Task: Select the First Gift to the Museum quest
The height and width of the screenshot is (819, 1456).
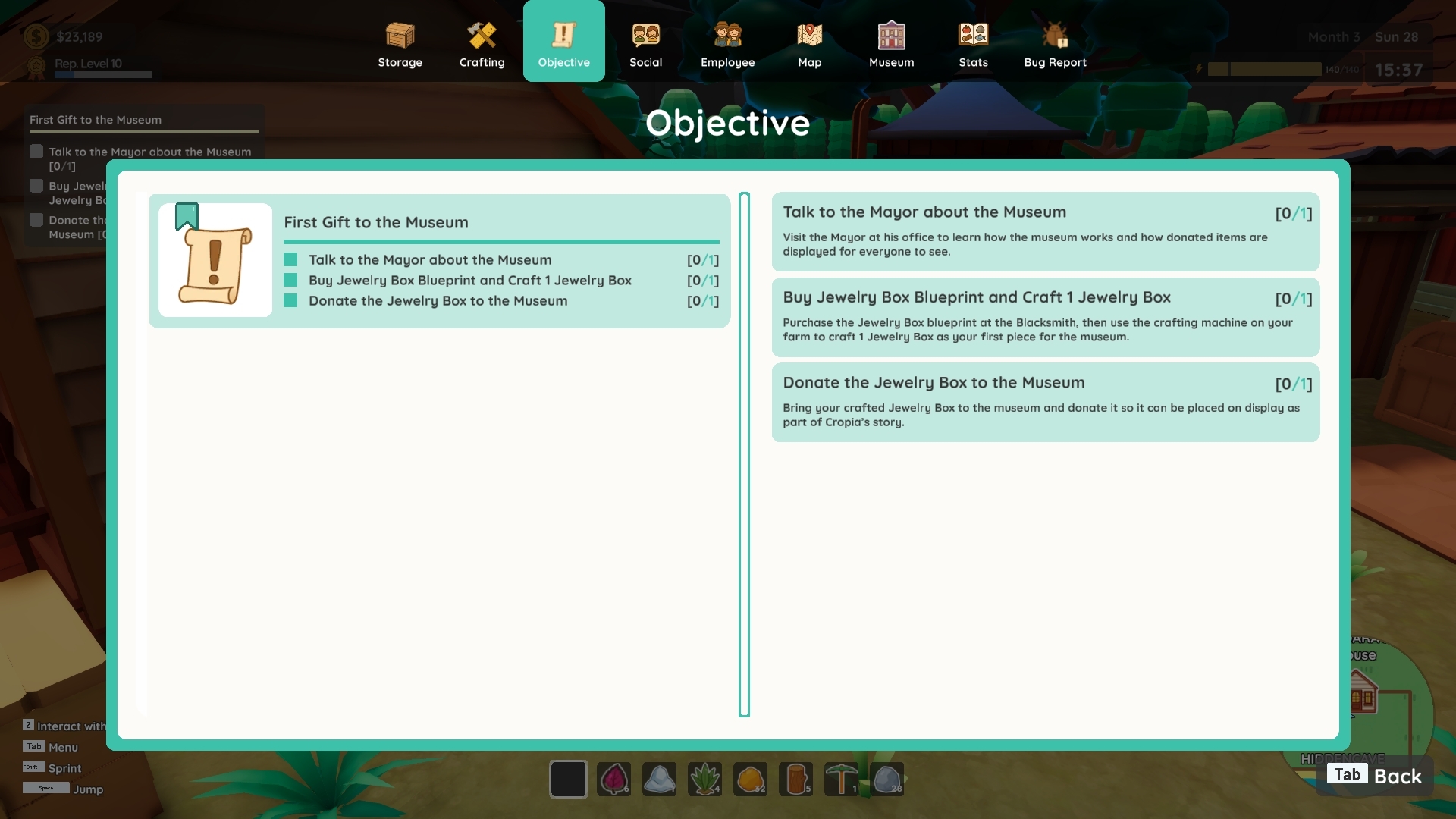Action: [x=440, y=261]
